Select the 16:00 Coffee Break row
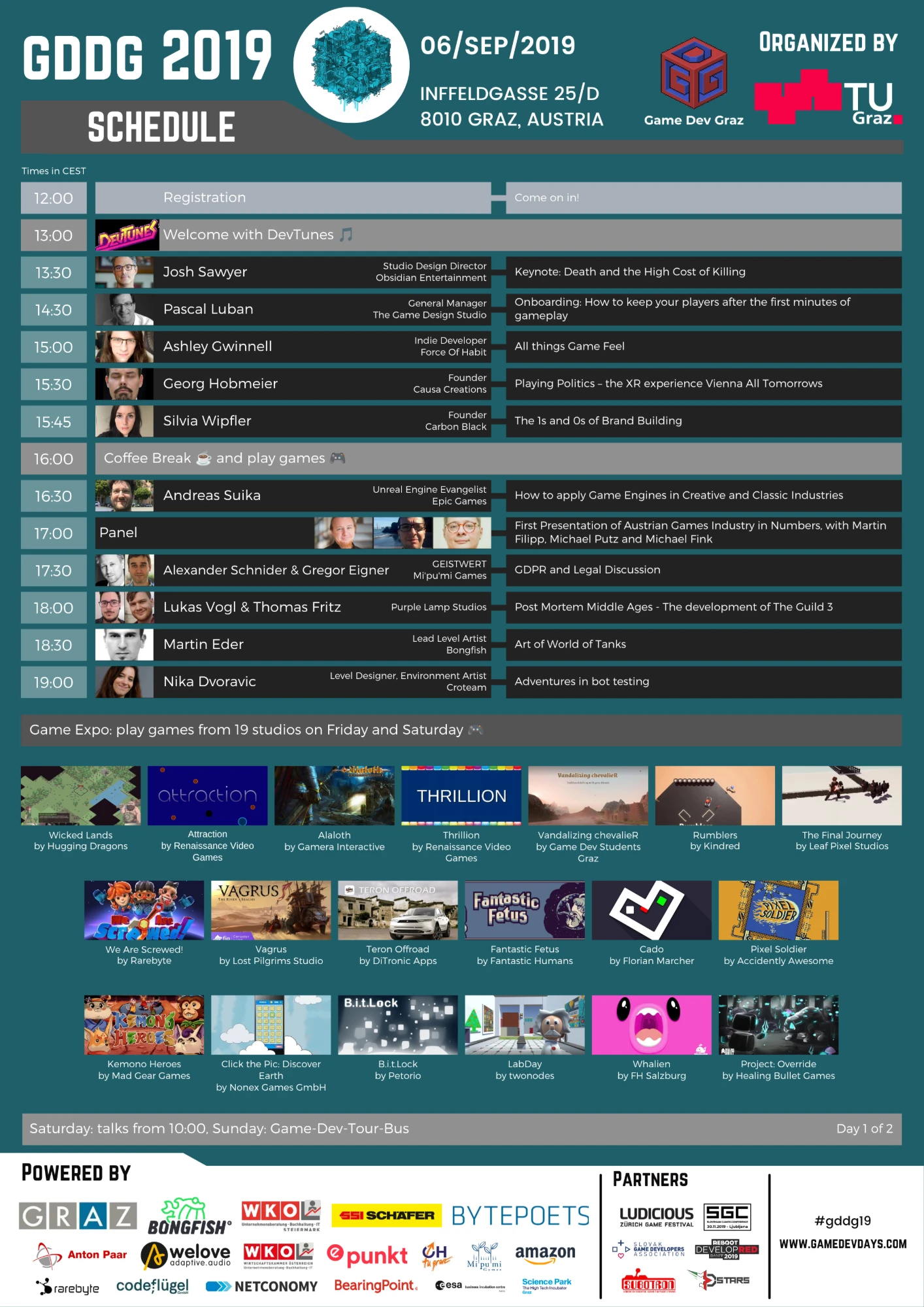The height and width of the screenshot is (1307, 924). point(499,459)
